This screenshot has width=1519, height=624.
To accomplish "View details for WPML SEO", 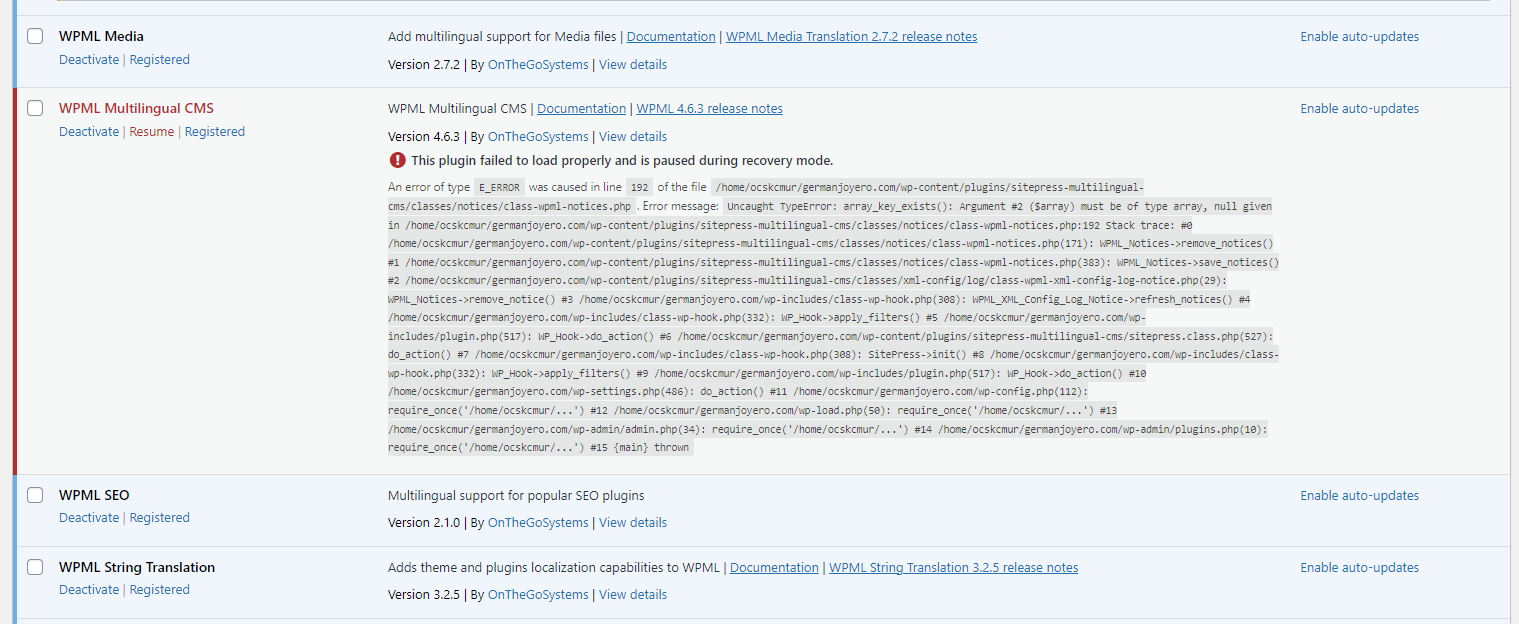I will pyautogui.click(x=633, y=523).
